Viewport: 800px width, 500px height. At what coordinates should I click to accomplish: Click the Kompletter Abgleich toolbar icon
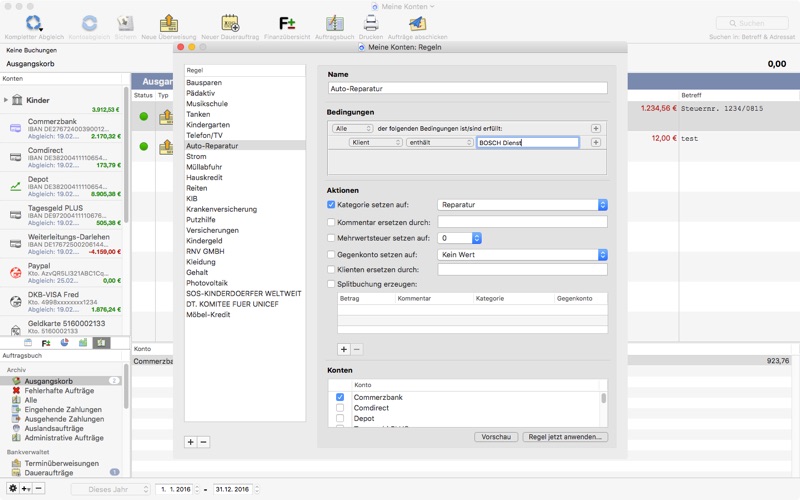coord(34,23)
